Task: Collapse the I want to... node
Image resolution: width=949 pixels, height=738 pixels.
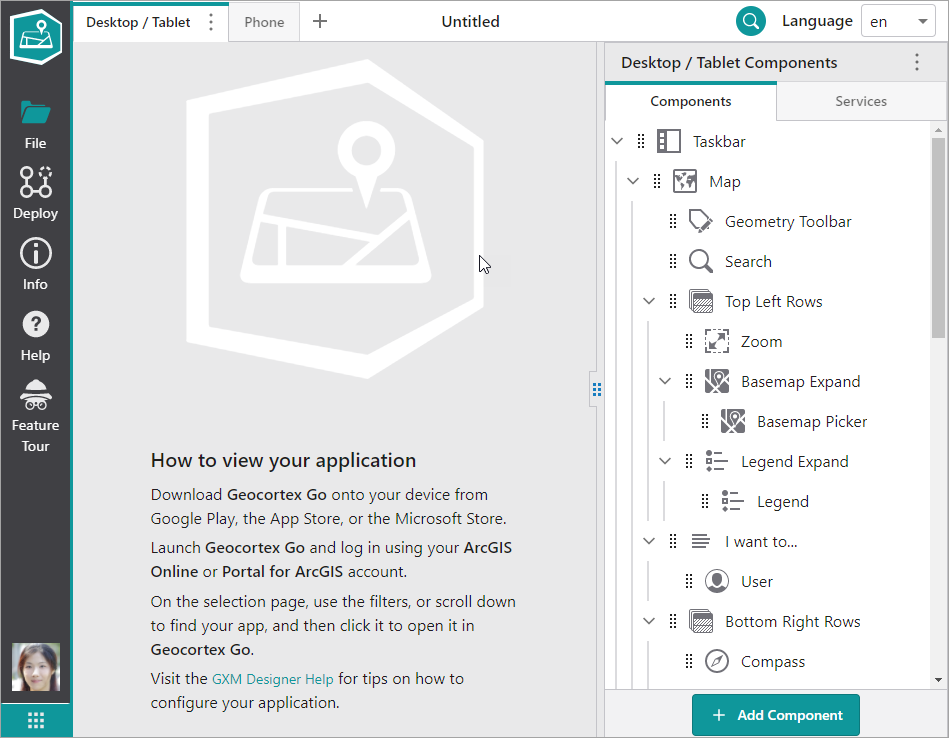Action: click(x=649, y=541)
